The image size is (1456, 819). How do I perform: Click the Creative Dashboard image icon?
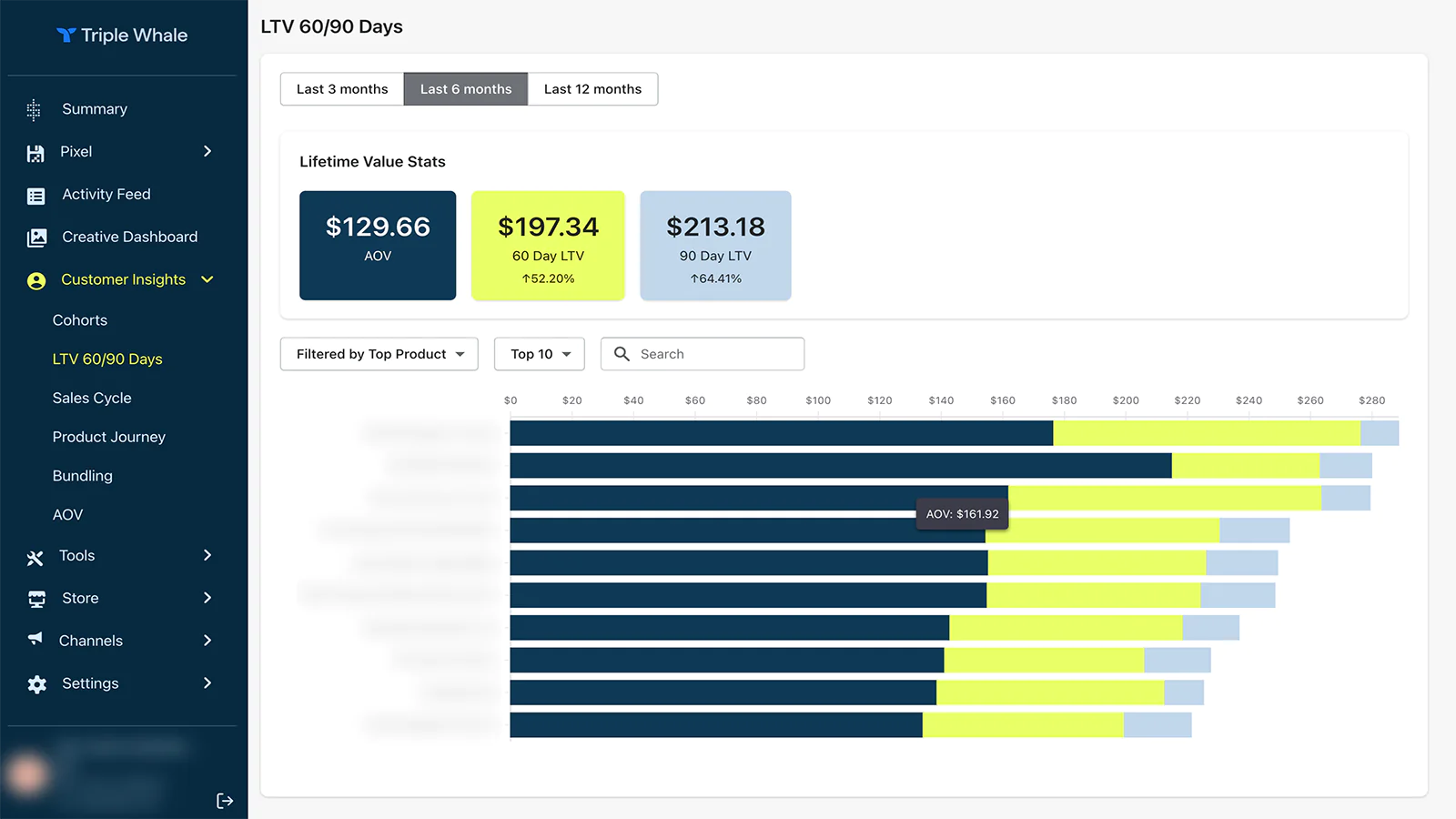[36, 238]
